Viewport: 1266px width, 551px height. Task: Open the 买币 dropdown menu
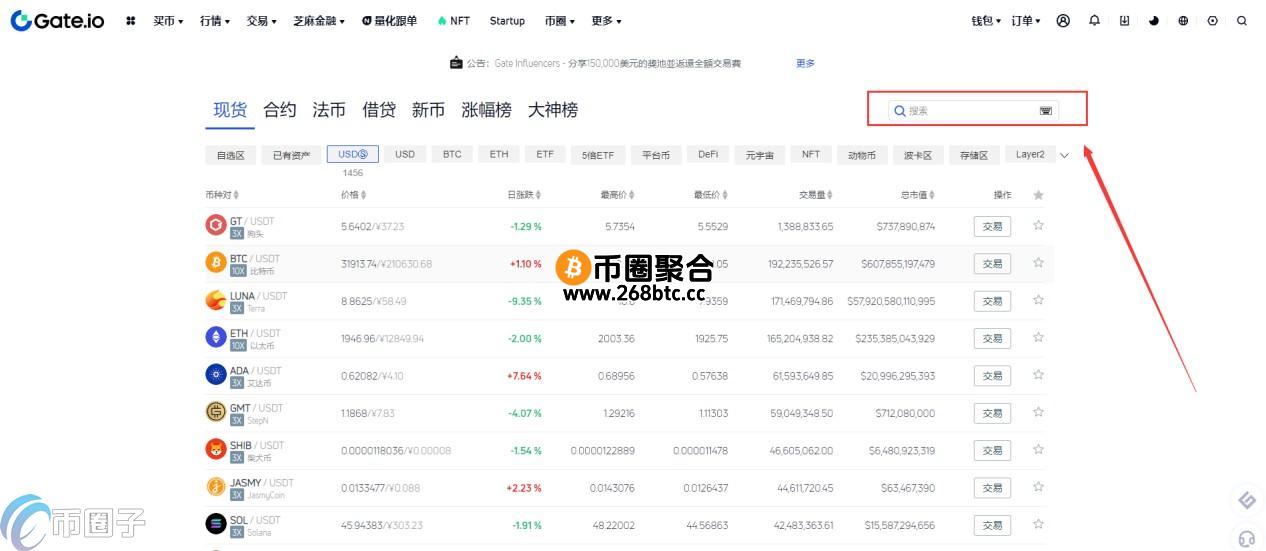[168, 20]
